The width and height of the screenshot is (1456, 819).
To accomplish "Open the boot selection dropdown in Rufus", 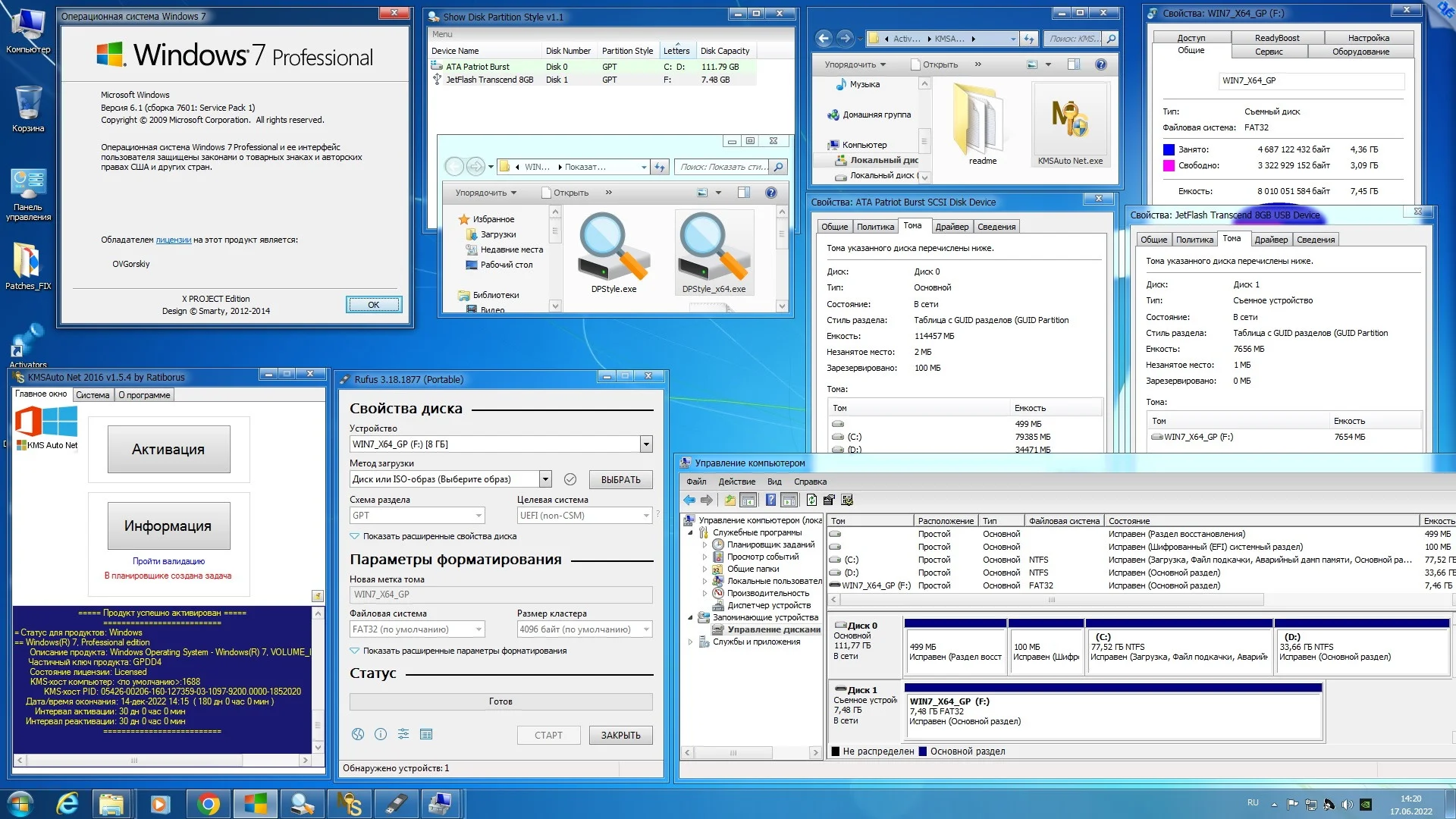I will [x=544, y=479].
